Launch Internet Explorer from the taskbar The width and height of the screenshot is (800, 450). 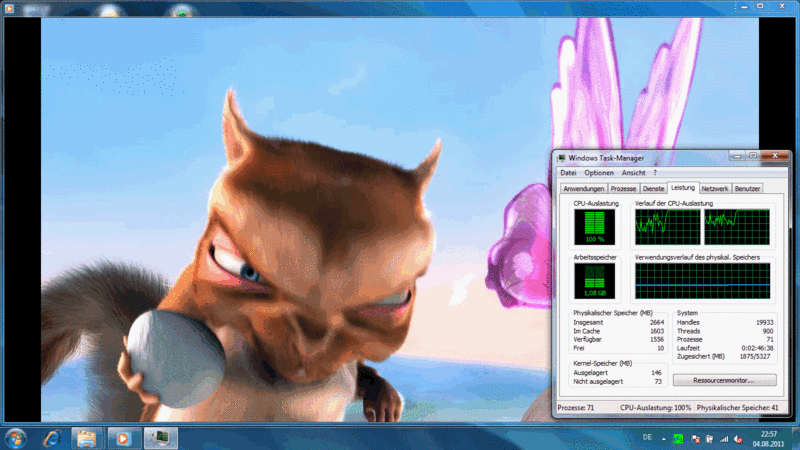(52, 438)
